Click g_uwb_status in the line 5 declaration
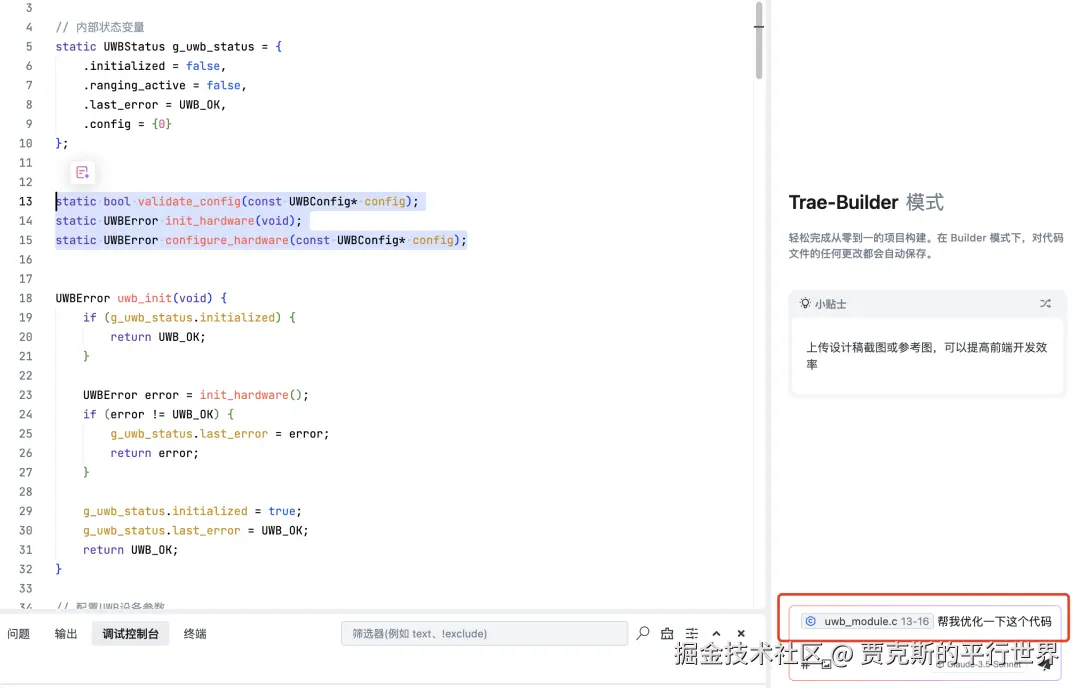Viewport: 1080px width, 688px height. tap(213, 47)
